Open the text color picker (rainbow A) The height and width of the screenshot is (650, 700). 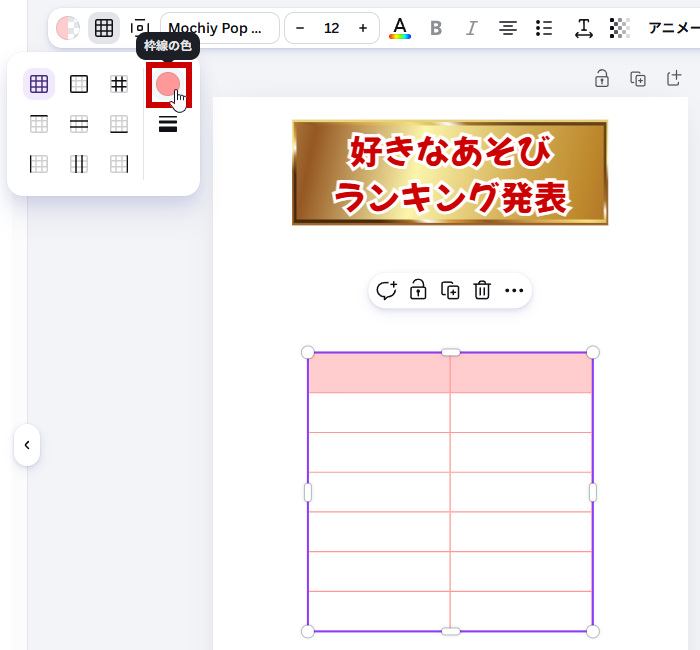[400, 28]
